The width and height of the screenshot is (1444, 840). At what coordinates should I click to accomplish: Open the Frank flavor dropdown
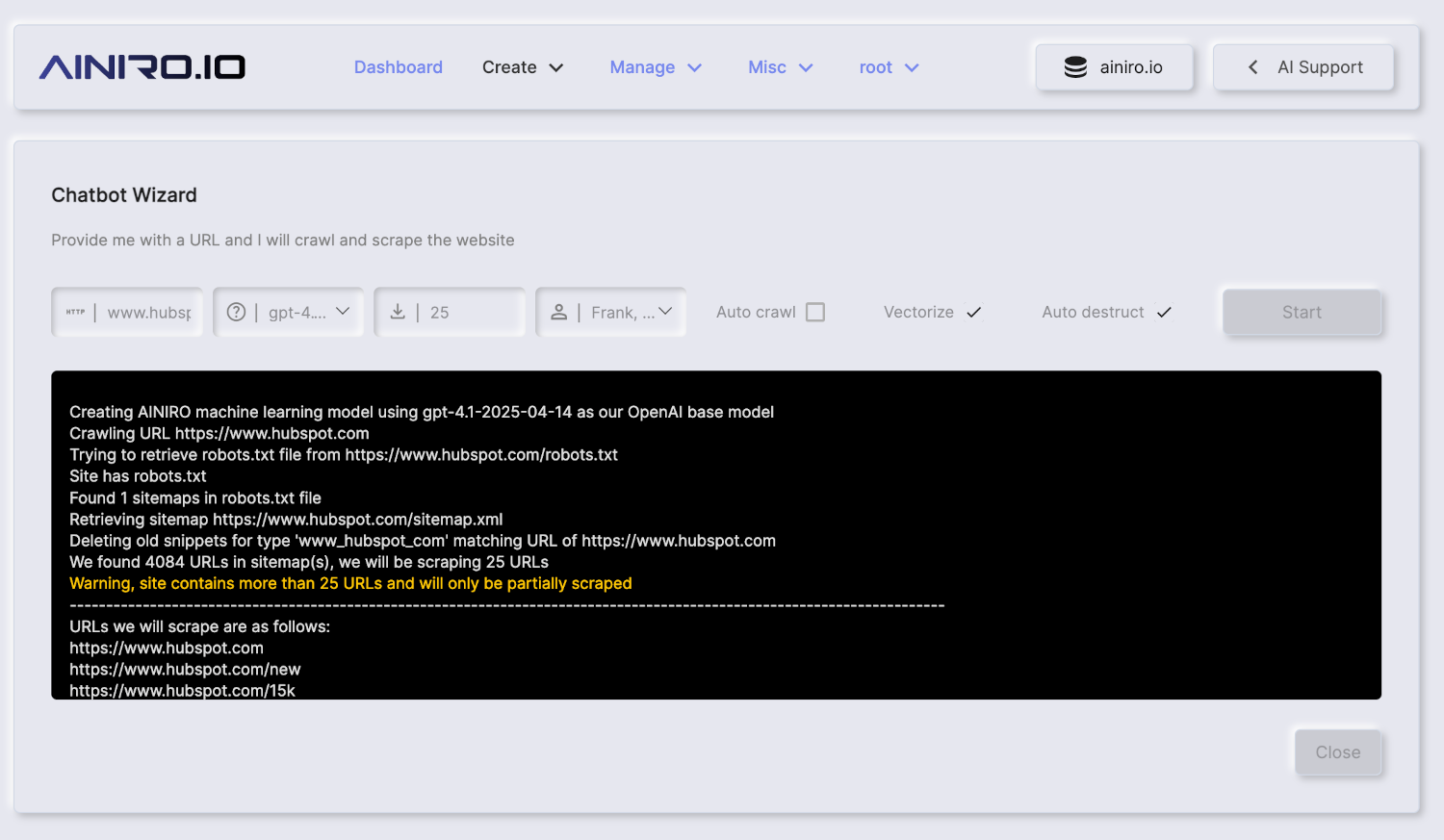610,312
